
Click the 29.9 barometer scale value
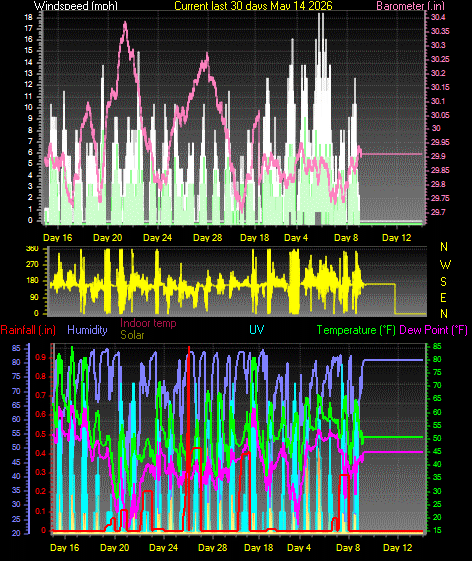pyautogui.click(x=438, y=156)
